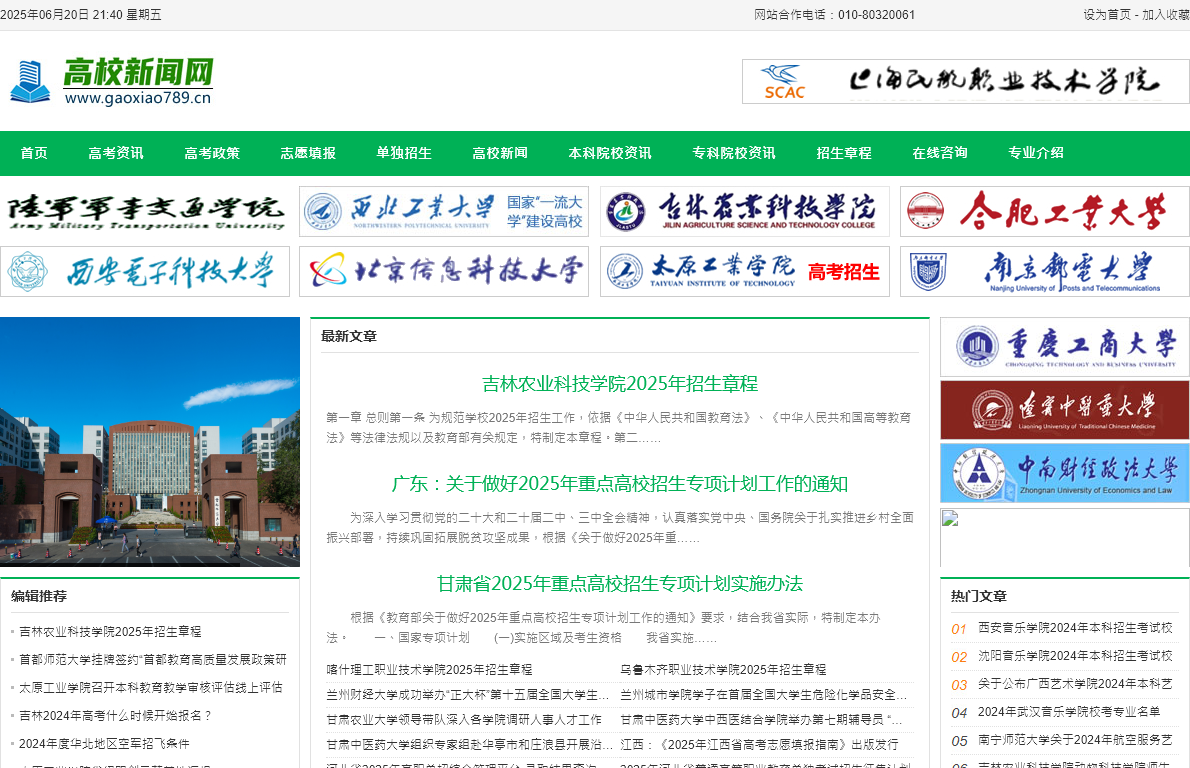Click the 编辑推荐 section heading
The image size is (1190, 768).
tap(39, 596)
